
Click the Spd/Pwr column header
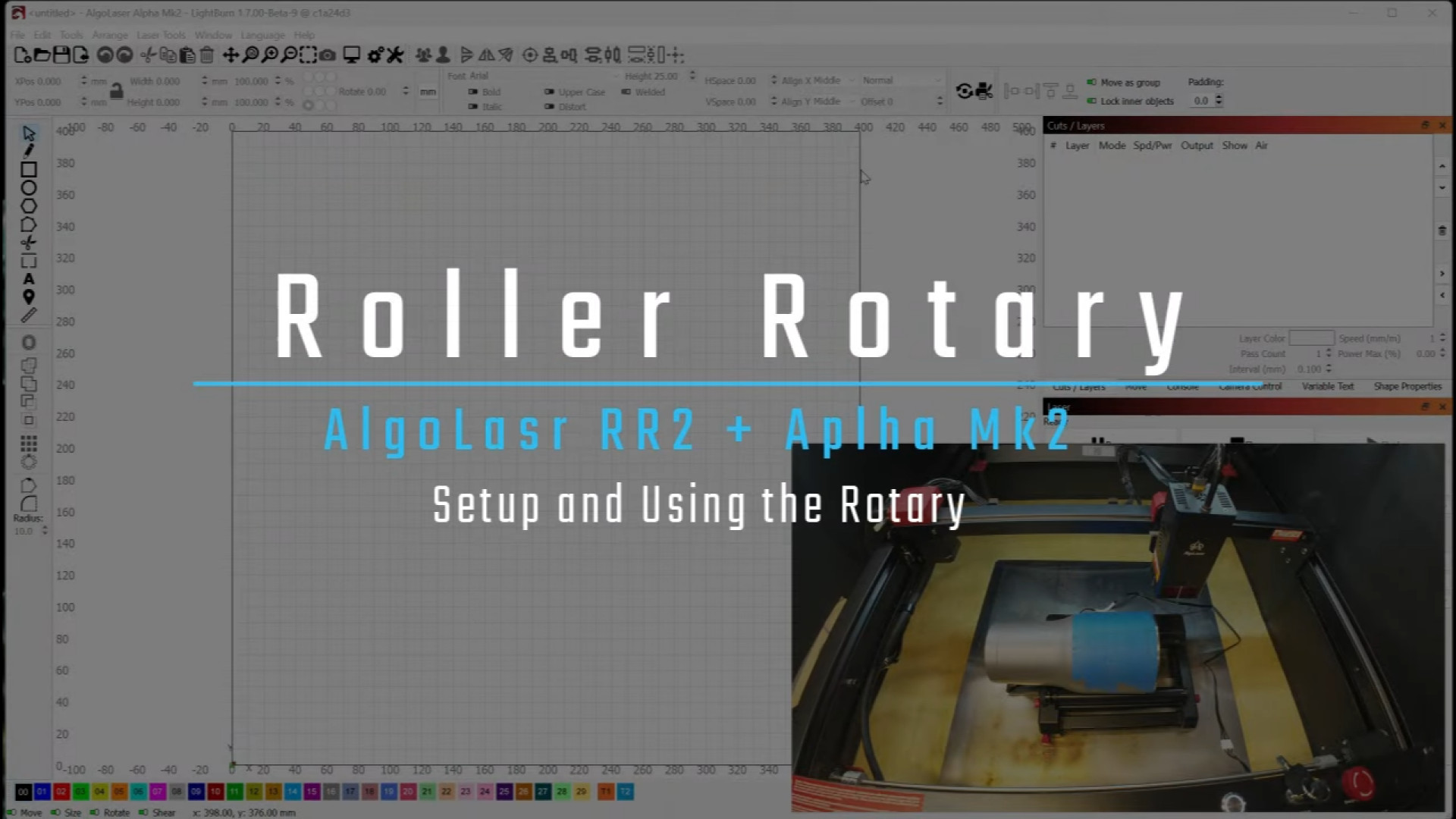pos(1153,146)
